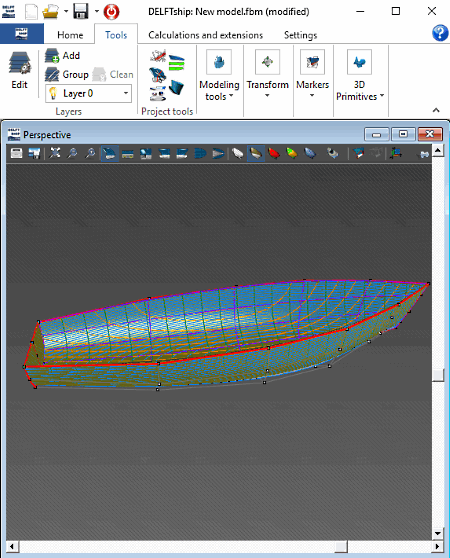The height and width of the screenshot is (558, 450).
Task: Add a new layer
Action: 63,56
